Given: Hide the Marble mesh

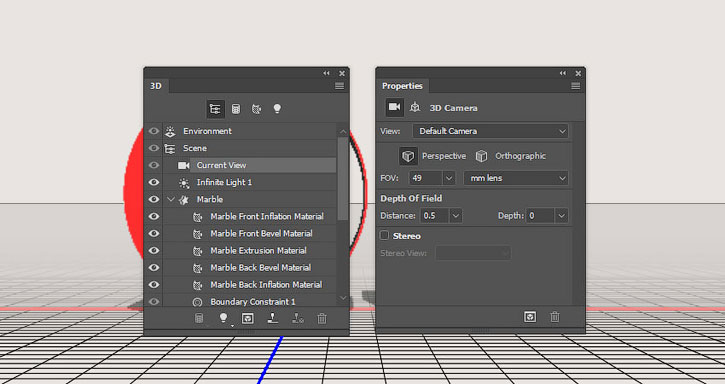Looking at the screenshot, I should [154, 199].
